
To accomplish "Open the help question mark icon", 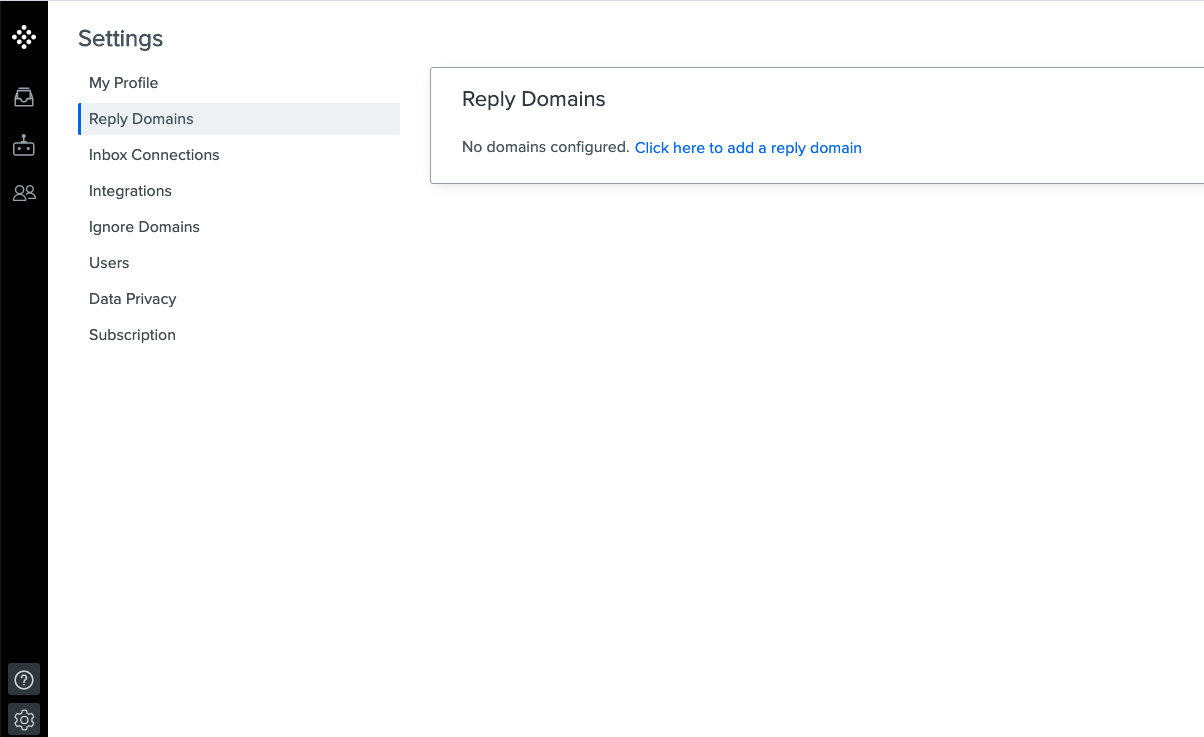I will pyautogui.click(x=24, y=679).
